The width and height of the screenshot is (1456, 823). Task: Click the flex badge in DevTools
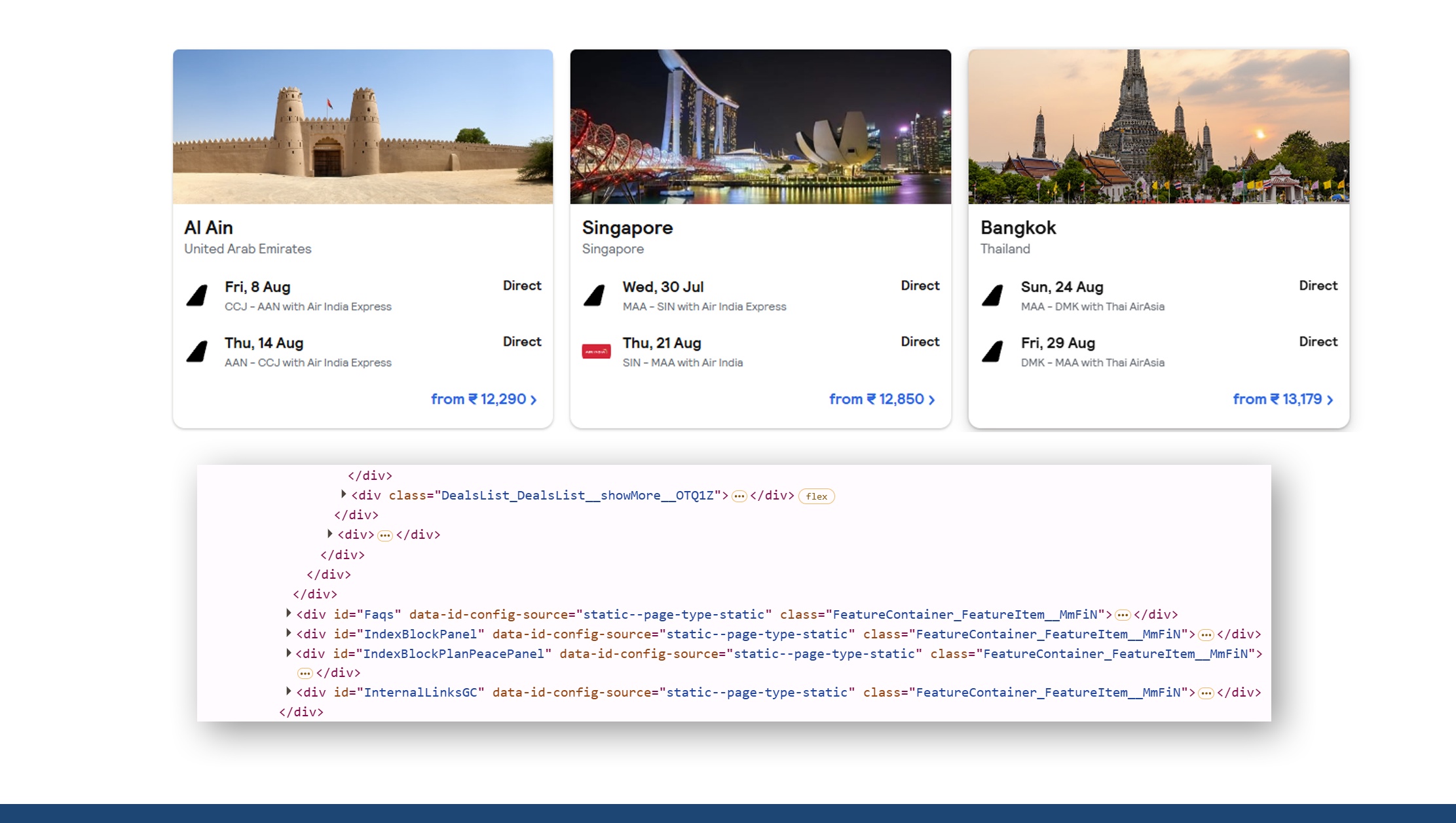point(816,496)
